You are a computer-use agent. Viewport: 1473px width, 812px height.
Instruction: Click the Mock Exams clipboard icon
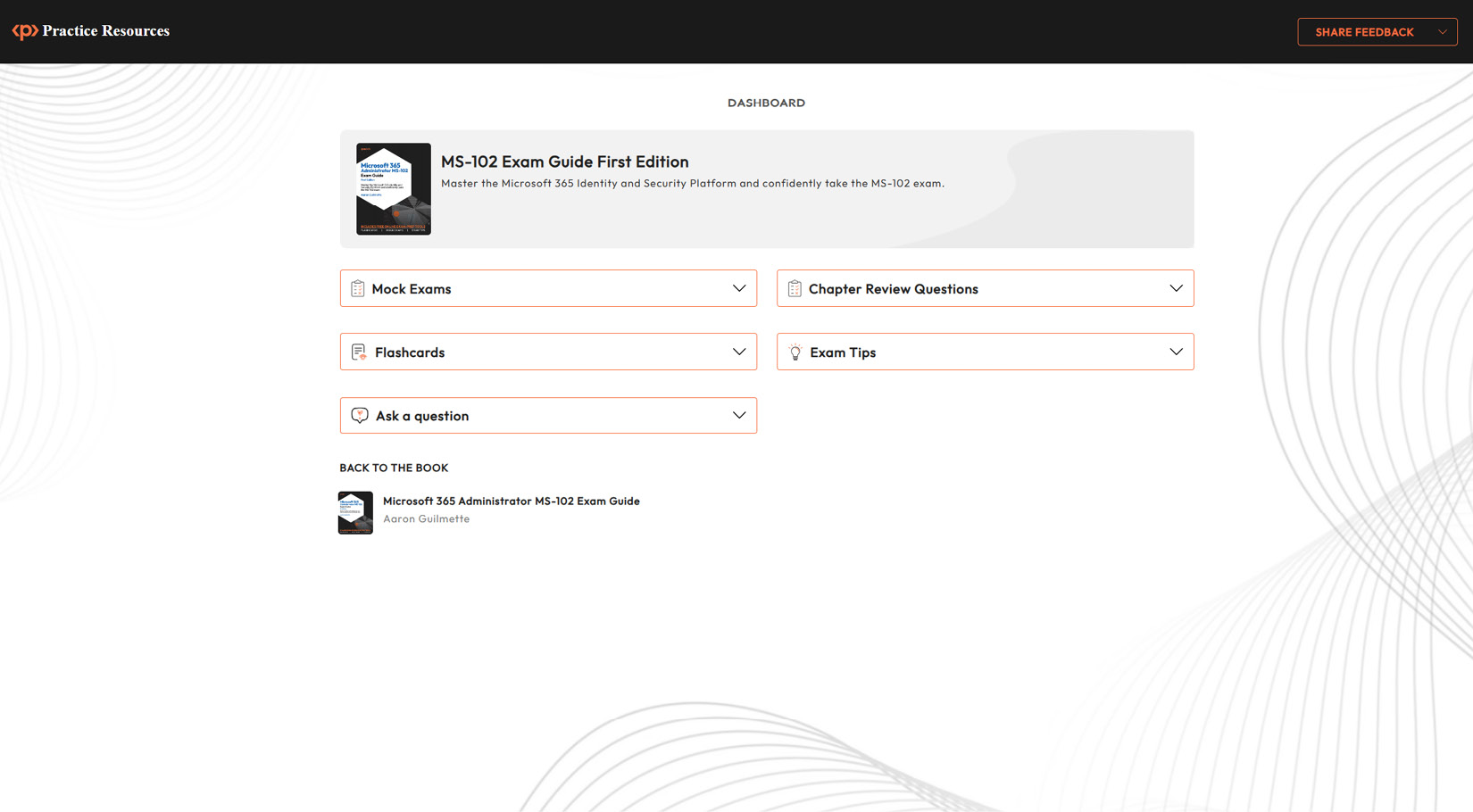coord(357,289)
